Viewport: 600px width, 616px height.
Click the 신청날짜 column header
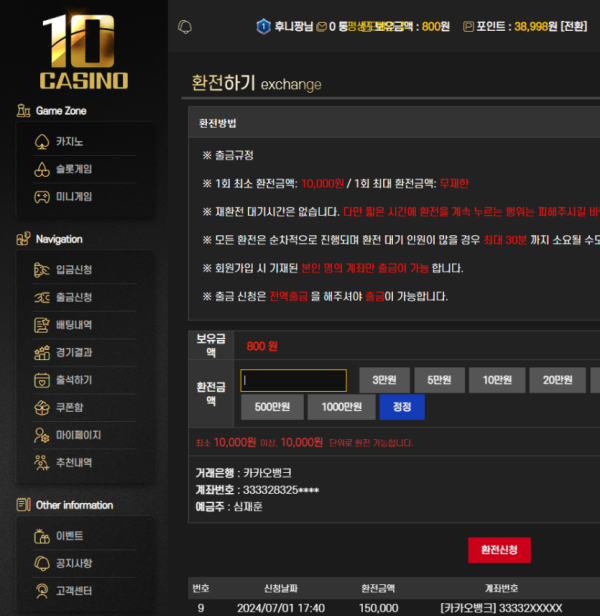281,588
